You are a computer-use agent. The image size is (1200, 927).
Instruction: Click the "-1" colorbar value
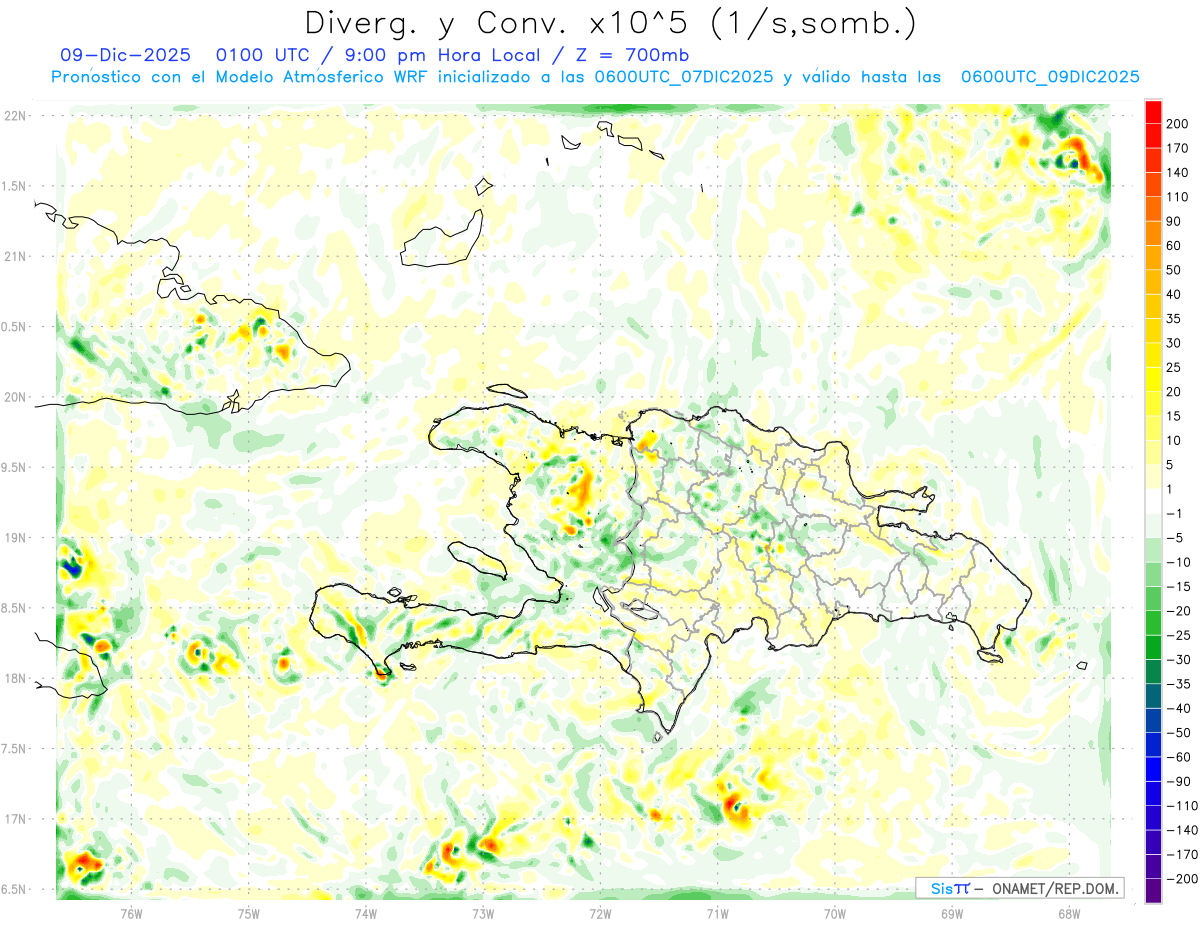click(x=1176, y=513)
